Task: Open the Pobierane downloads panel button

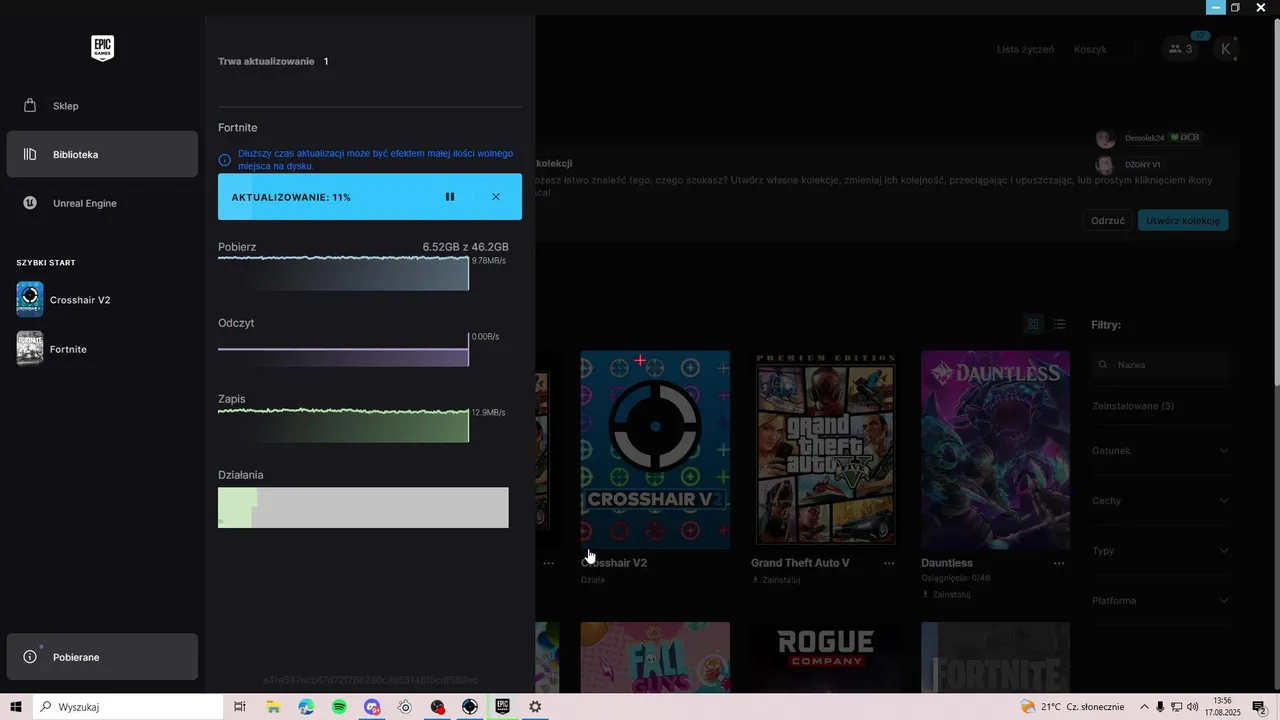Action: click(102, 657)
